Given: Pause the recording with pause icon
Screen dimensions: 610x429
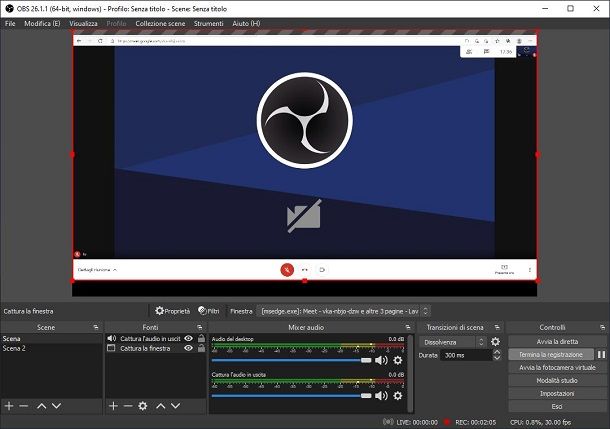Looking at the screenshot, I should click(x=601, y=354).
